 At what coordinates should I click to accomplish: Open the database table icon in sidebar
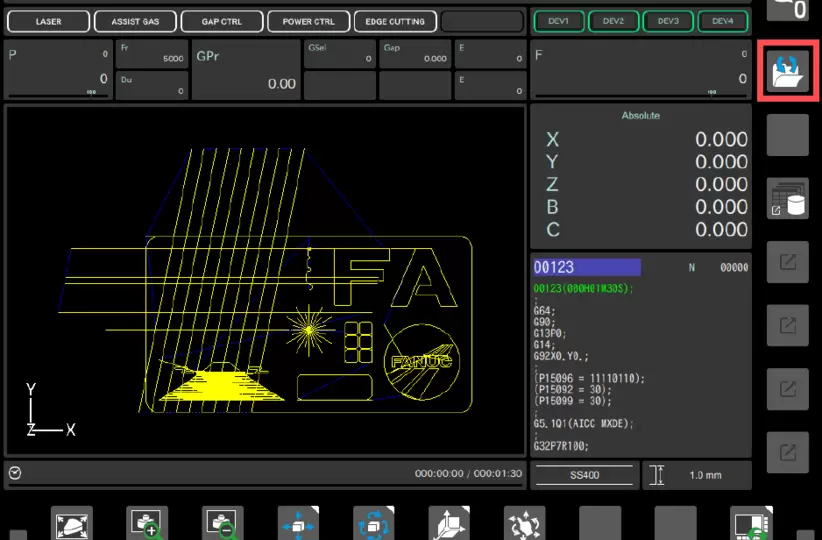[x=788, y=198]
